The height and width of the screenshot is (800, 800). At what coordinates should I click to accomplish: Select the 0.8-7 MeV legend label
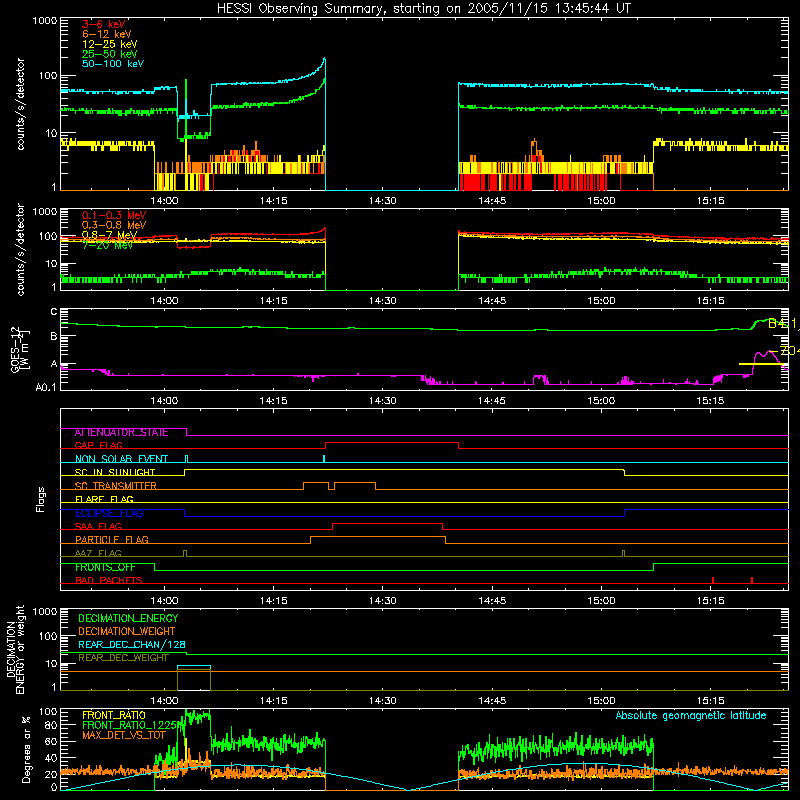(109, 235)
